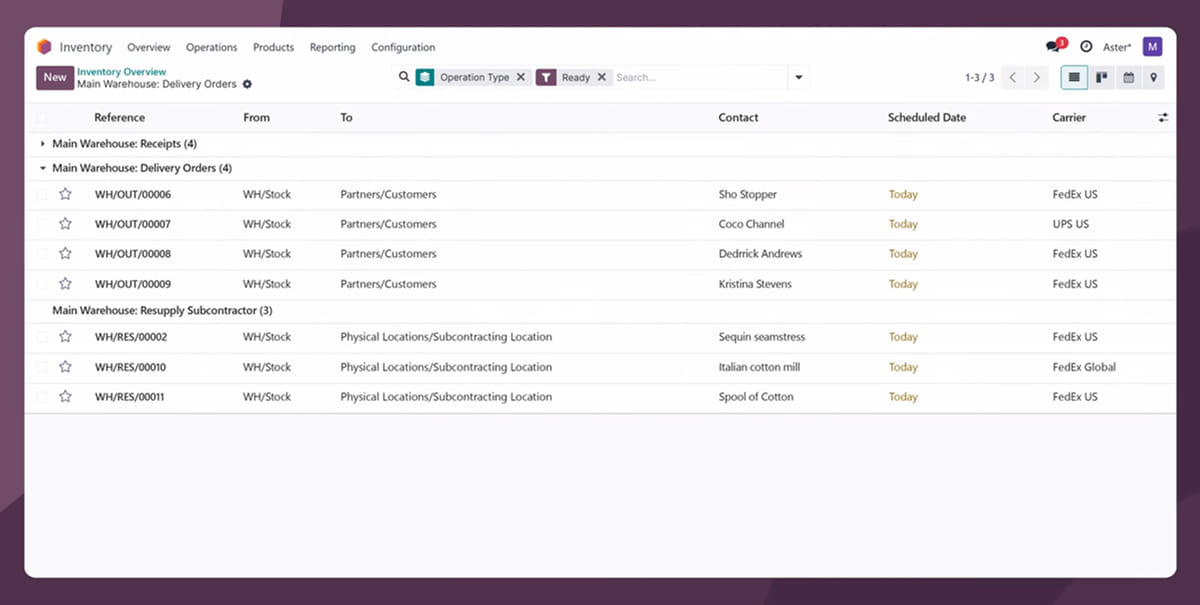Open the user avatar M menu
Image resolution: width=1200 pixels, height=605 pixels.
pos(1152,47)
